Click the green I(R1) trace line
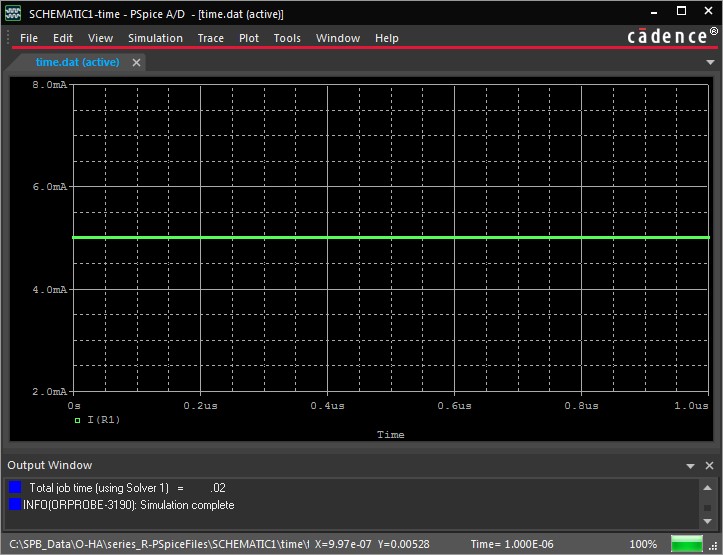 tap(390, 238)
